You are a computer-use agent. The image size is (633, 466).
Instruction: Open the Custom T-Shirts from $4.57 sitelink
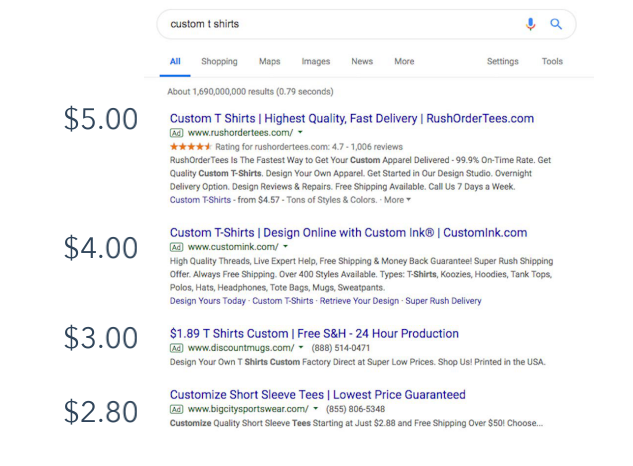coord(200,200)
